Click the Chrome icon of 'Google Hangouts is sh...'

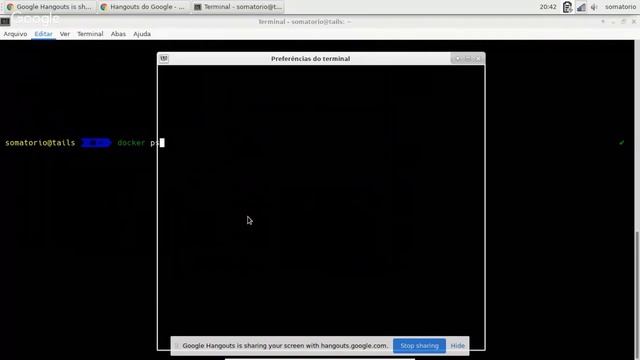pos(10,7)
